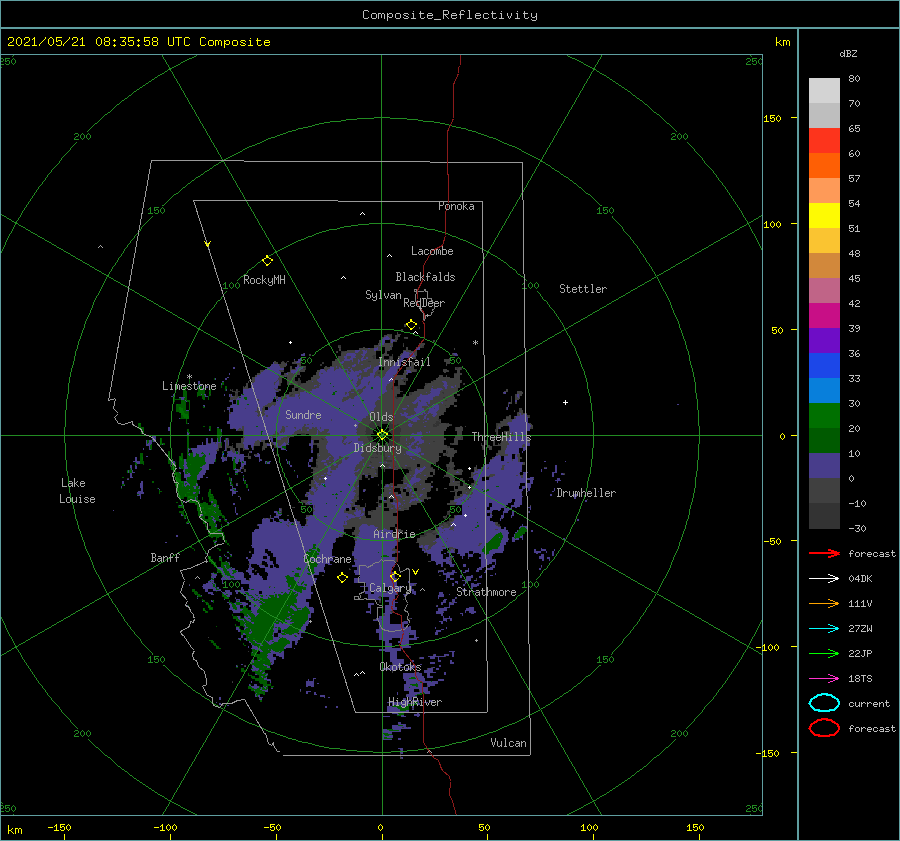Click the Calgary city label
This screenshot has height=841, width=900.
390,588
